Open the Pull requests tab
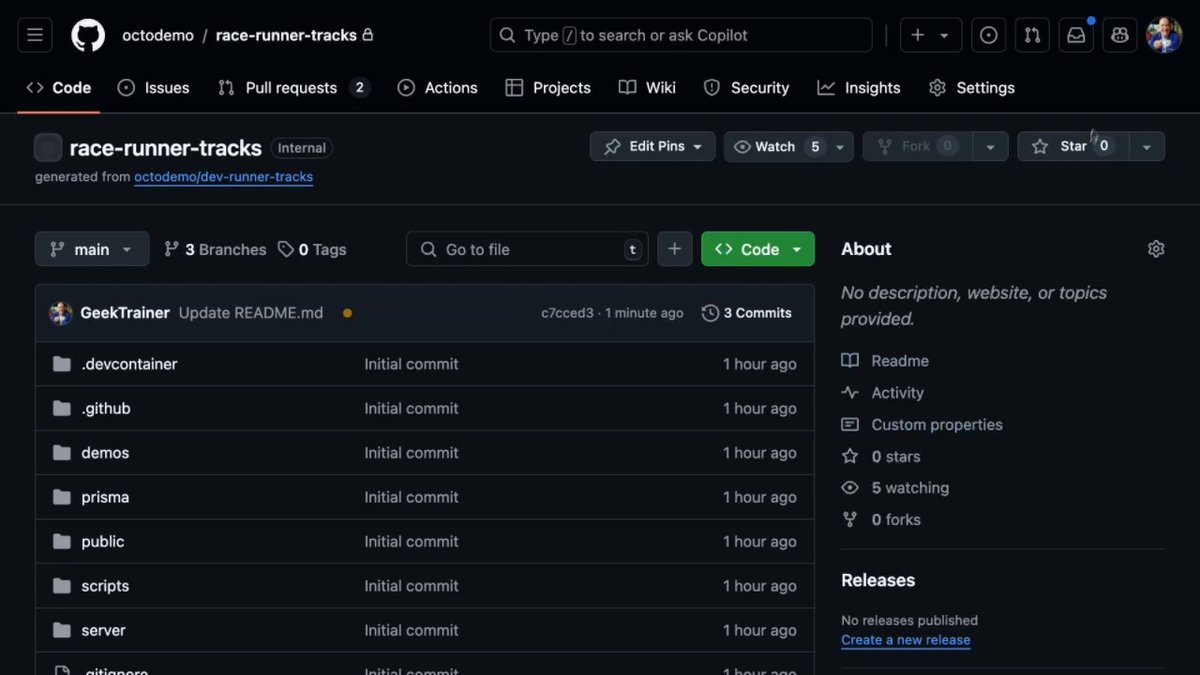Screen dimensions: 1200x675 click(x=294, y=88)
